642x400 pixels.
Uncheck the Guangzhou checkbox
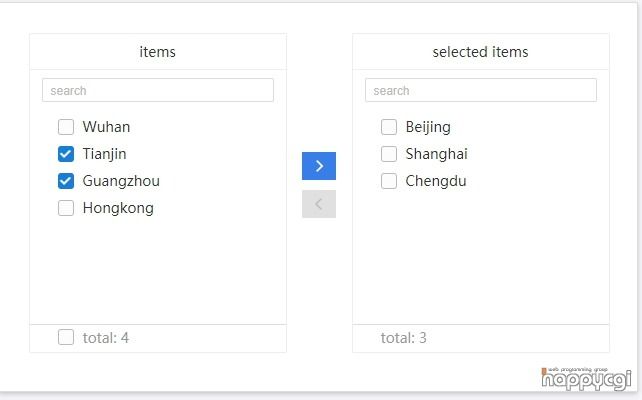(x=66, y=181)
